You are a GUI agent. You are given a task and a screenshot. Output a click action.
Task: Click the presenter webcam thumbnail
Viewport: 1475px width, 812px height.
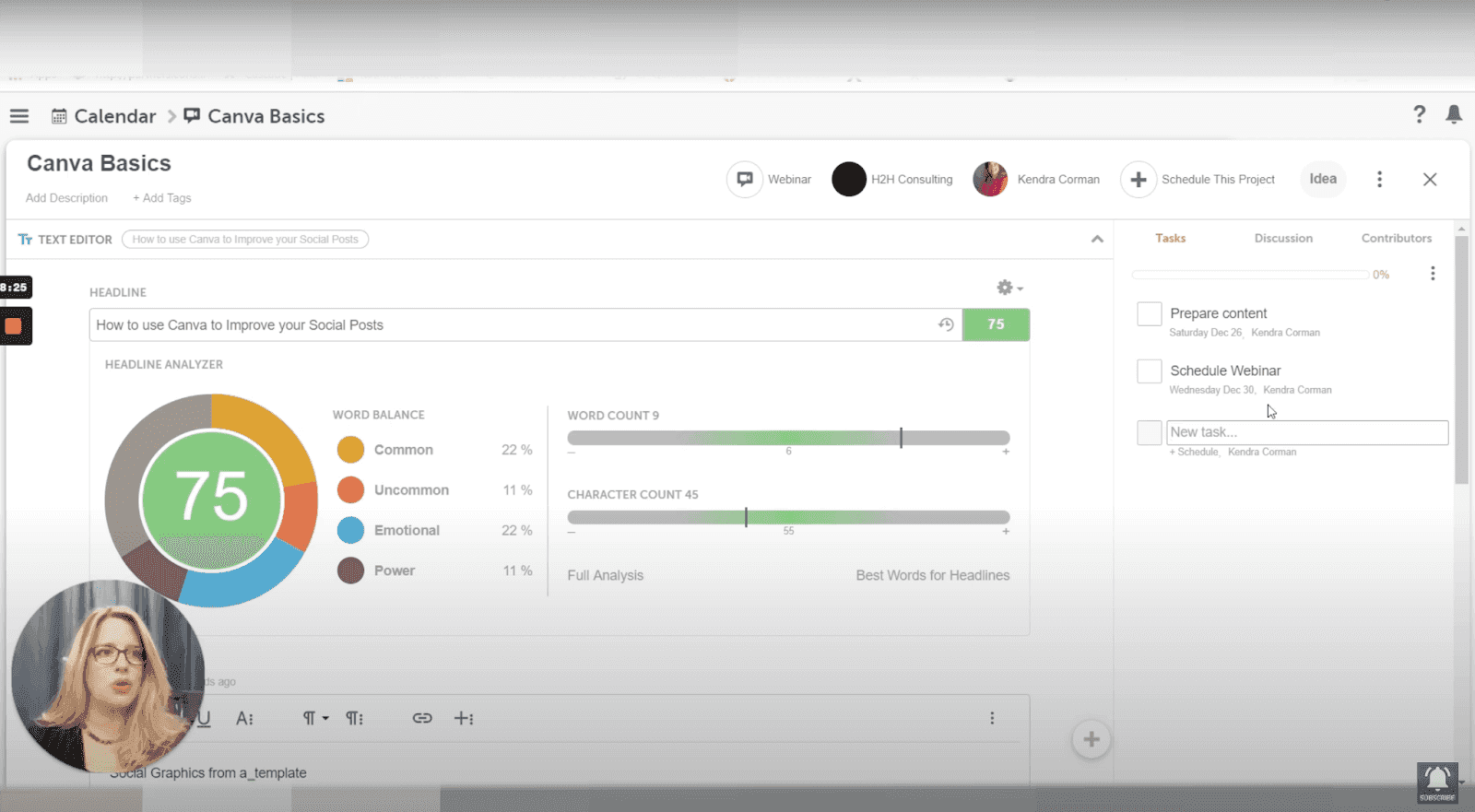click(107, 676)
